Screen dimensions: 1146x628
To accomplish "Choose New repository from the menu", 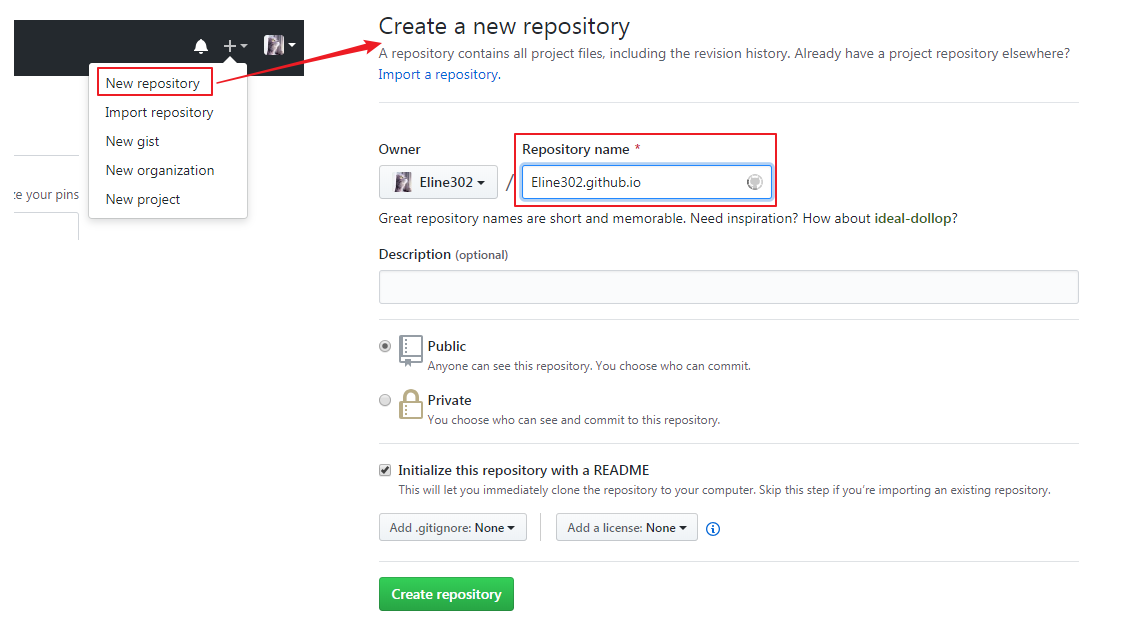I will tap(153, 83).
